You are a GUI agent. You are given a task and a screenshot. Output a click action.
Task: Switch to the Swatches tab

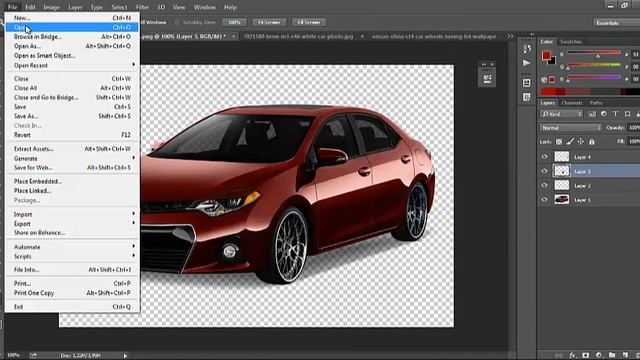(x=571, y=42)
